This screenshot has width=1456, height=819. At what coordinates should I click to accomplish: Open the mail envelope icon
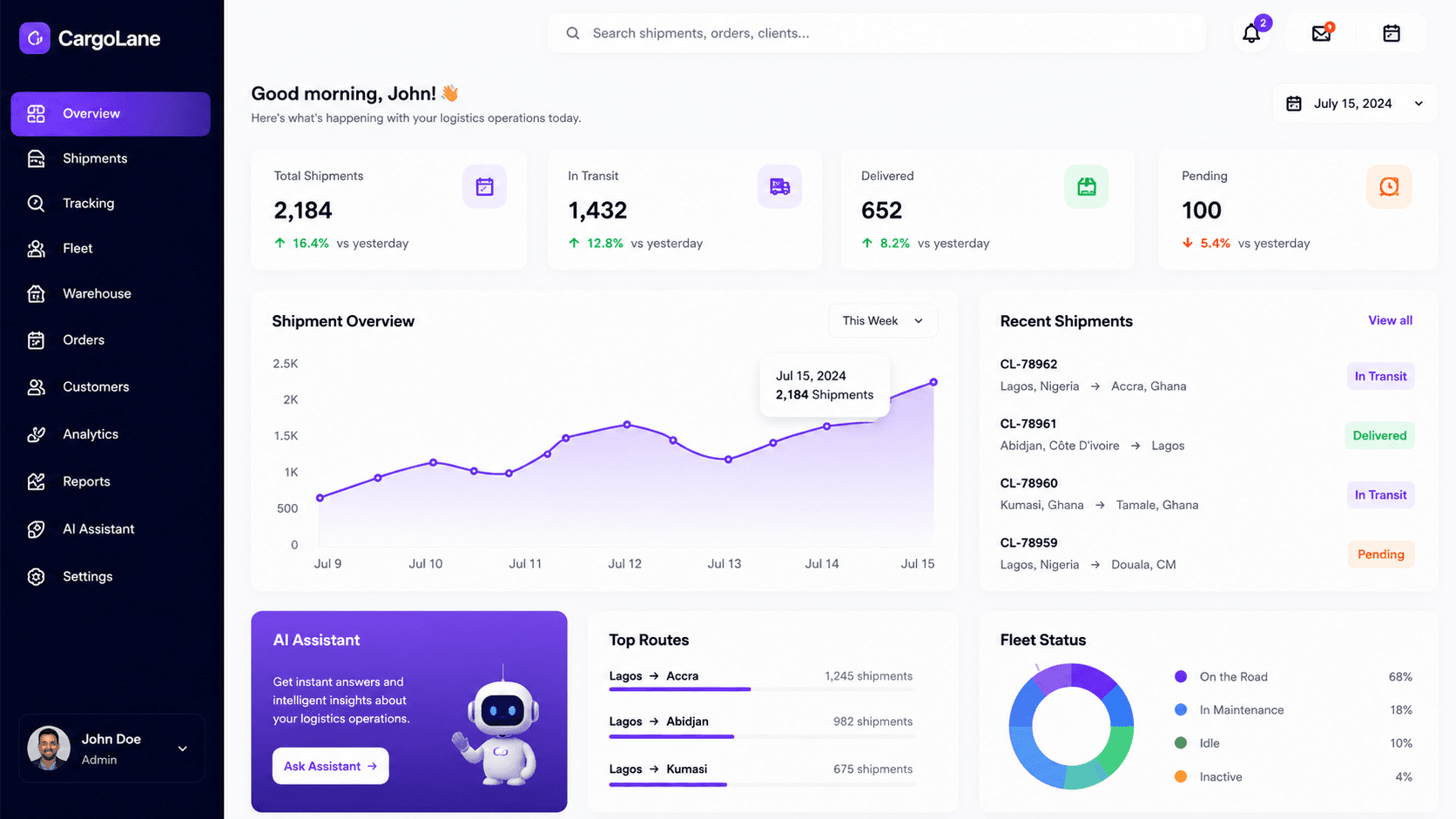point(1321,34)
